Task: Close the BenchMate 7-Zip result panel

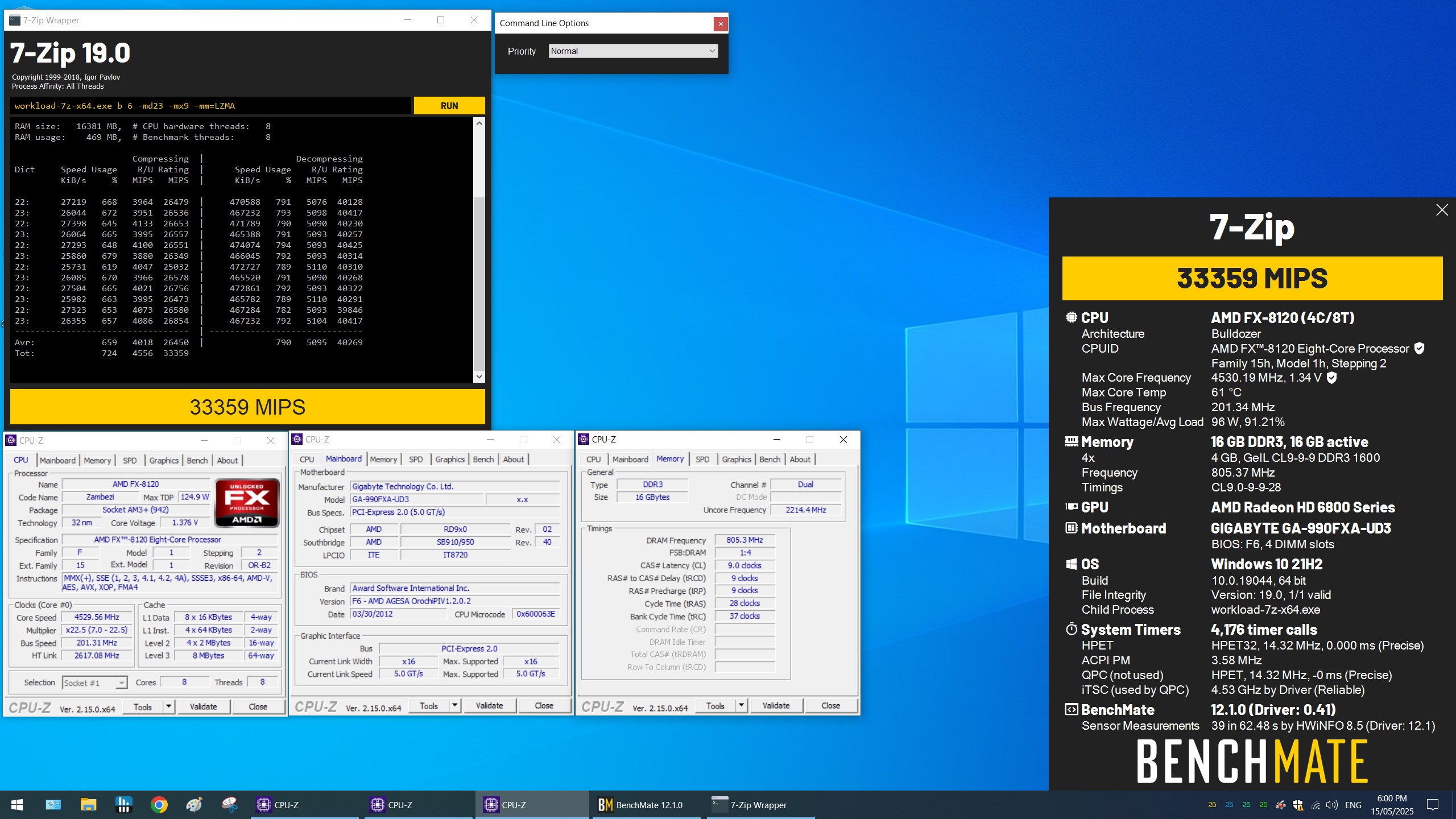Action: 1442,210
